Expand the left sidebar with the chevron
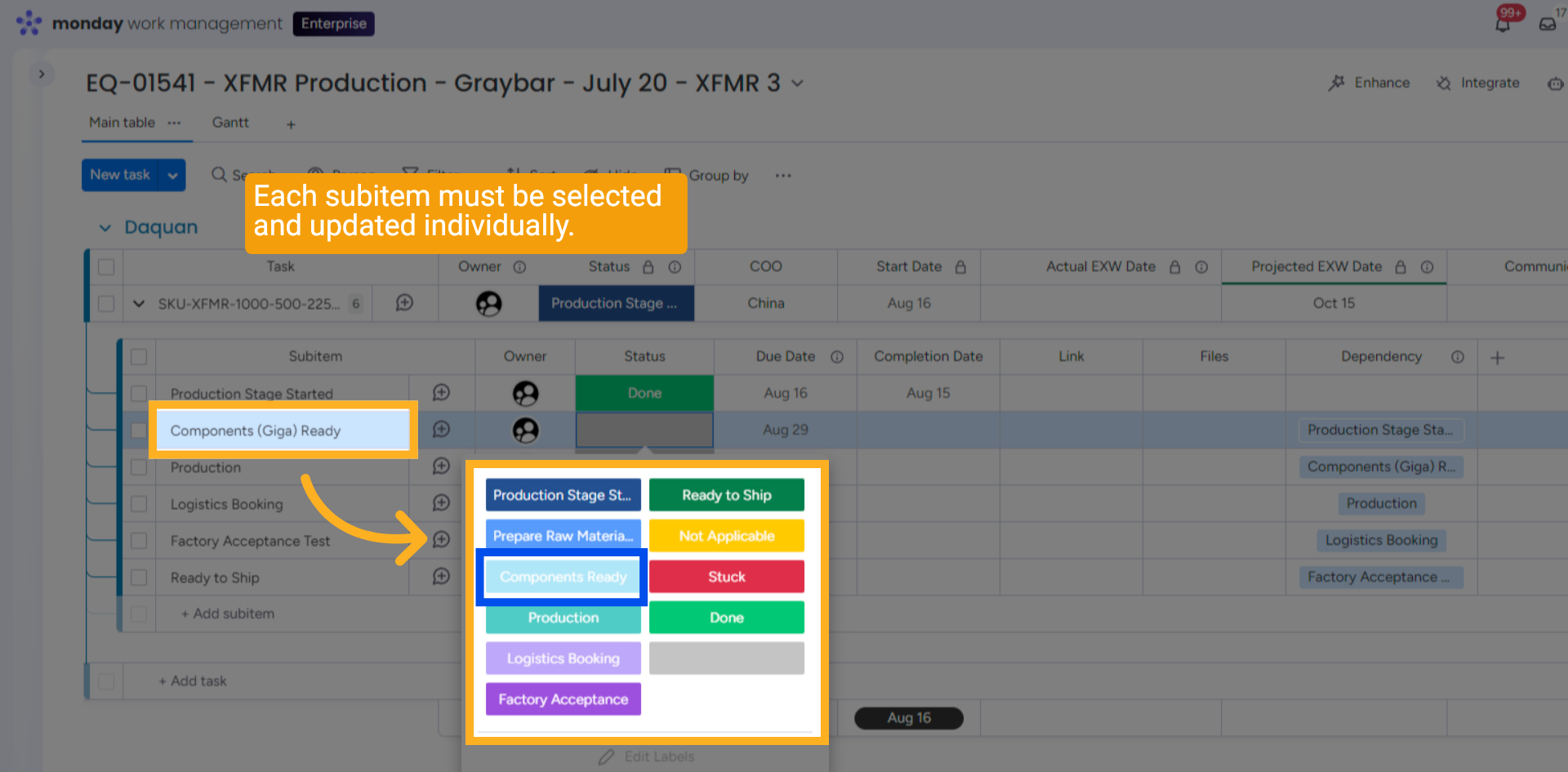1568x772 pixels. click(x=42, y=74)
